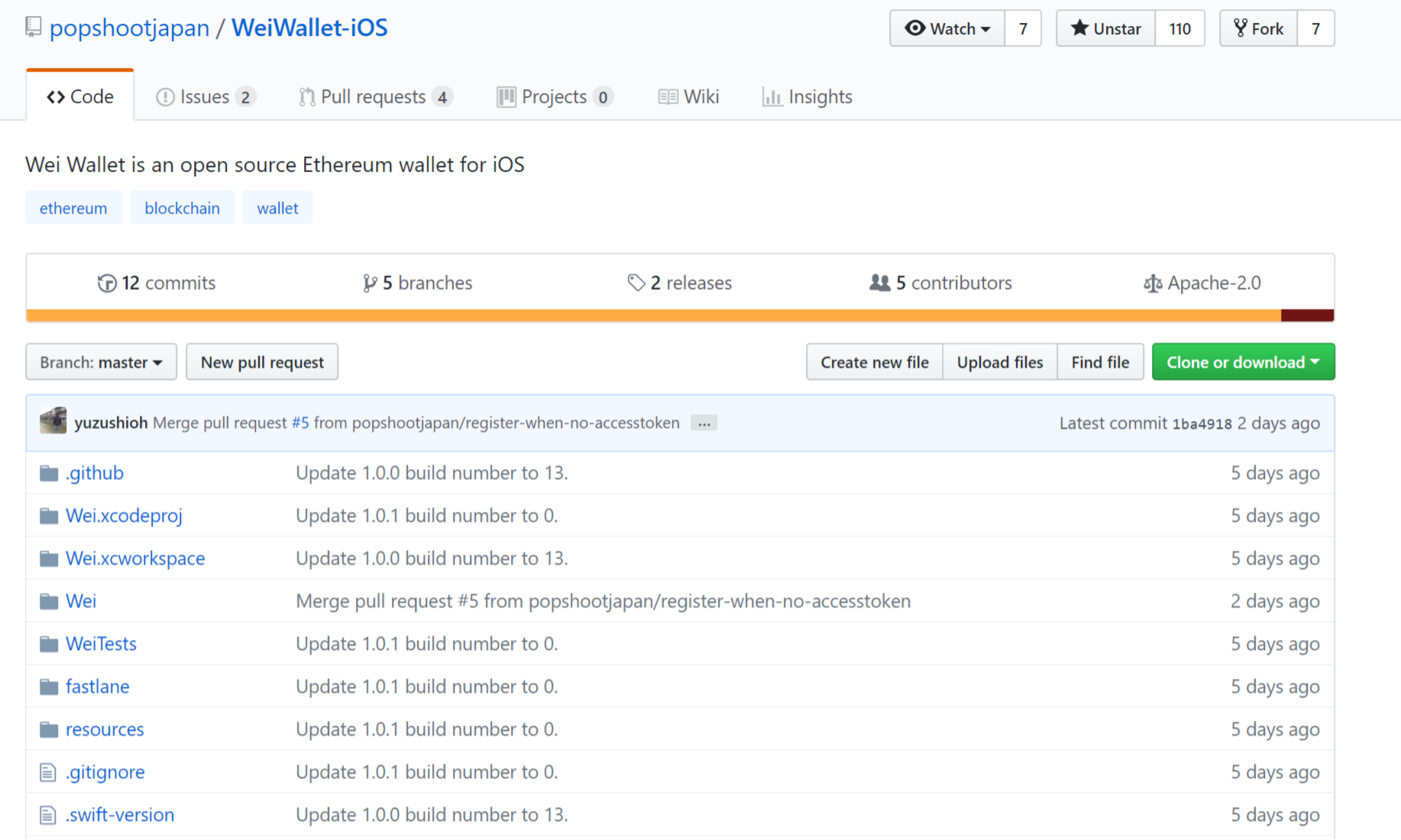Click the New pull request button
Screen dimensions: 1401x840
(262, 362)
